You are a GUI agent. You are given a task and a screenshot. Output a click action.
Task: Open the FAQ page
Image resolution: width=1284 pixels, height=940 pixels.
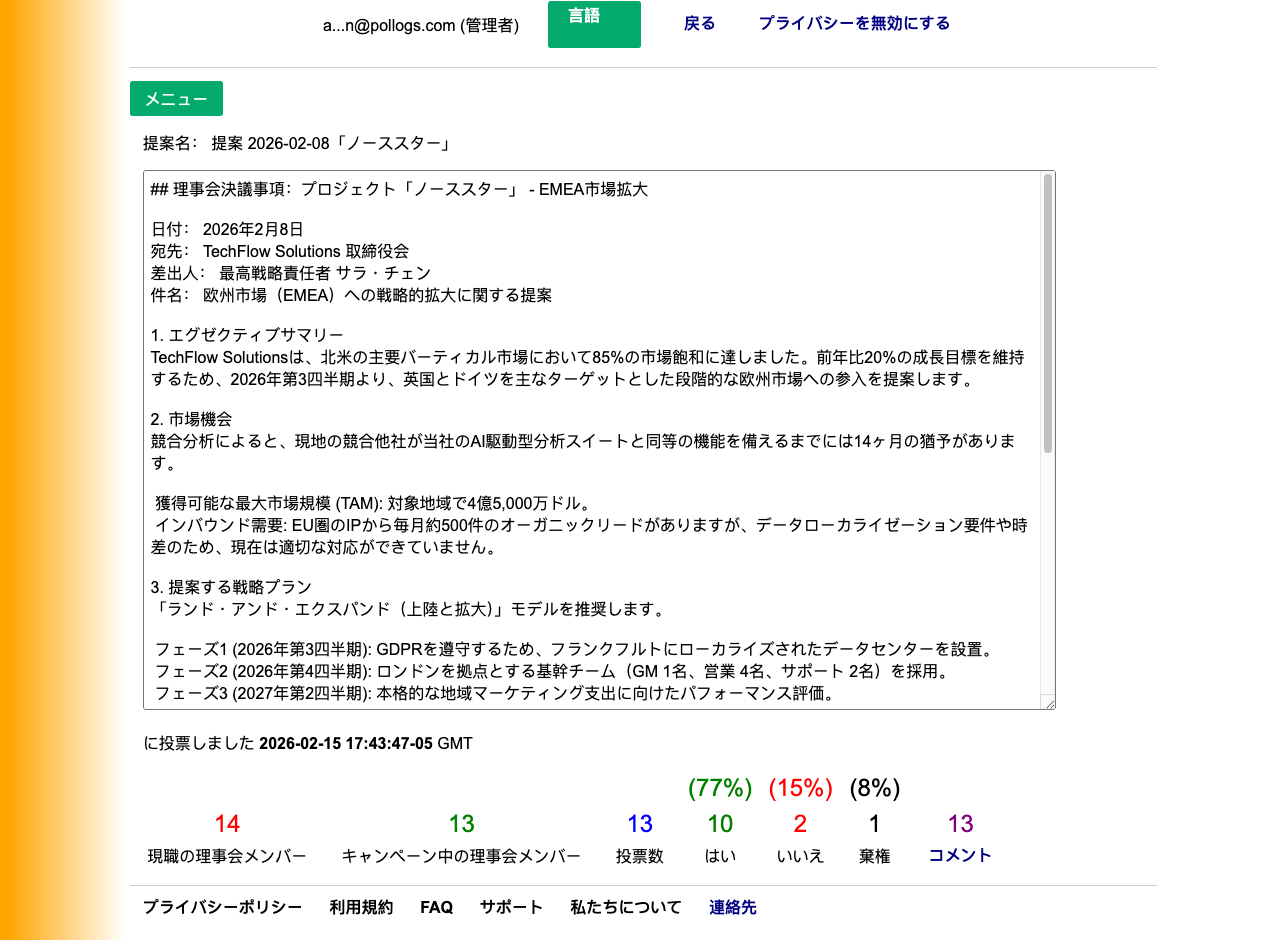[436, 907]
